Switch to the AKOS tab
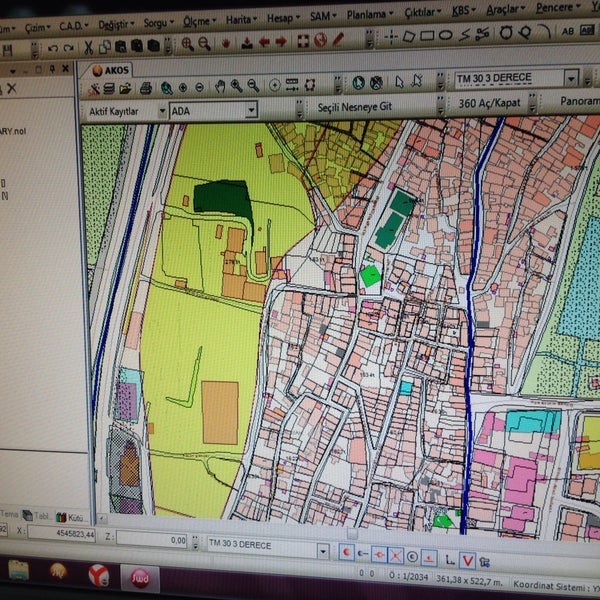This screenshot has width=600, height=600. pyautogui.click(x=111, y=70)
